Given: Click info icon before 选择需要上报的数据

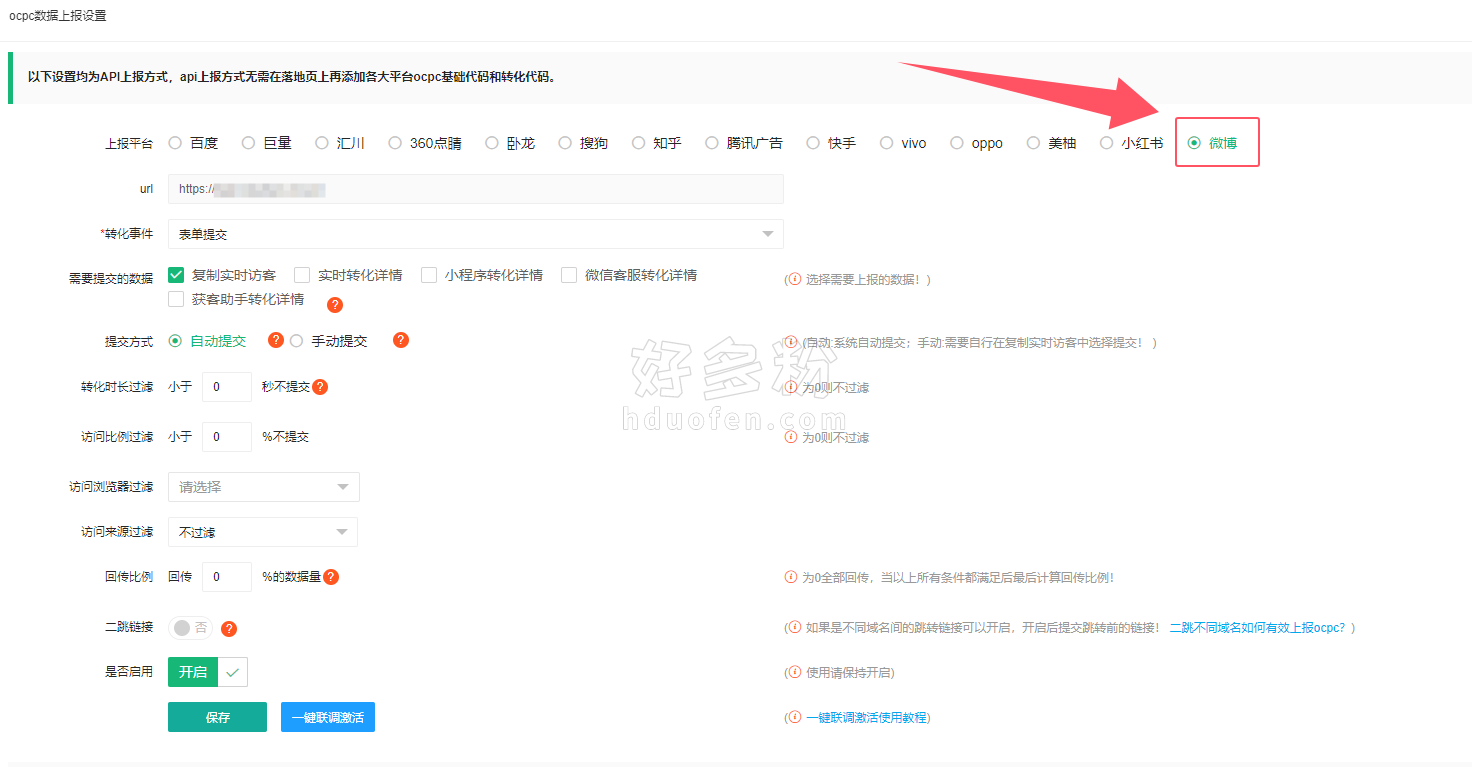Looking at the screenshot, I should point(795,279).
